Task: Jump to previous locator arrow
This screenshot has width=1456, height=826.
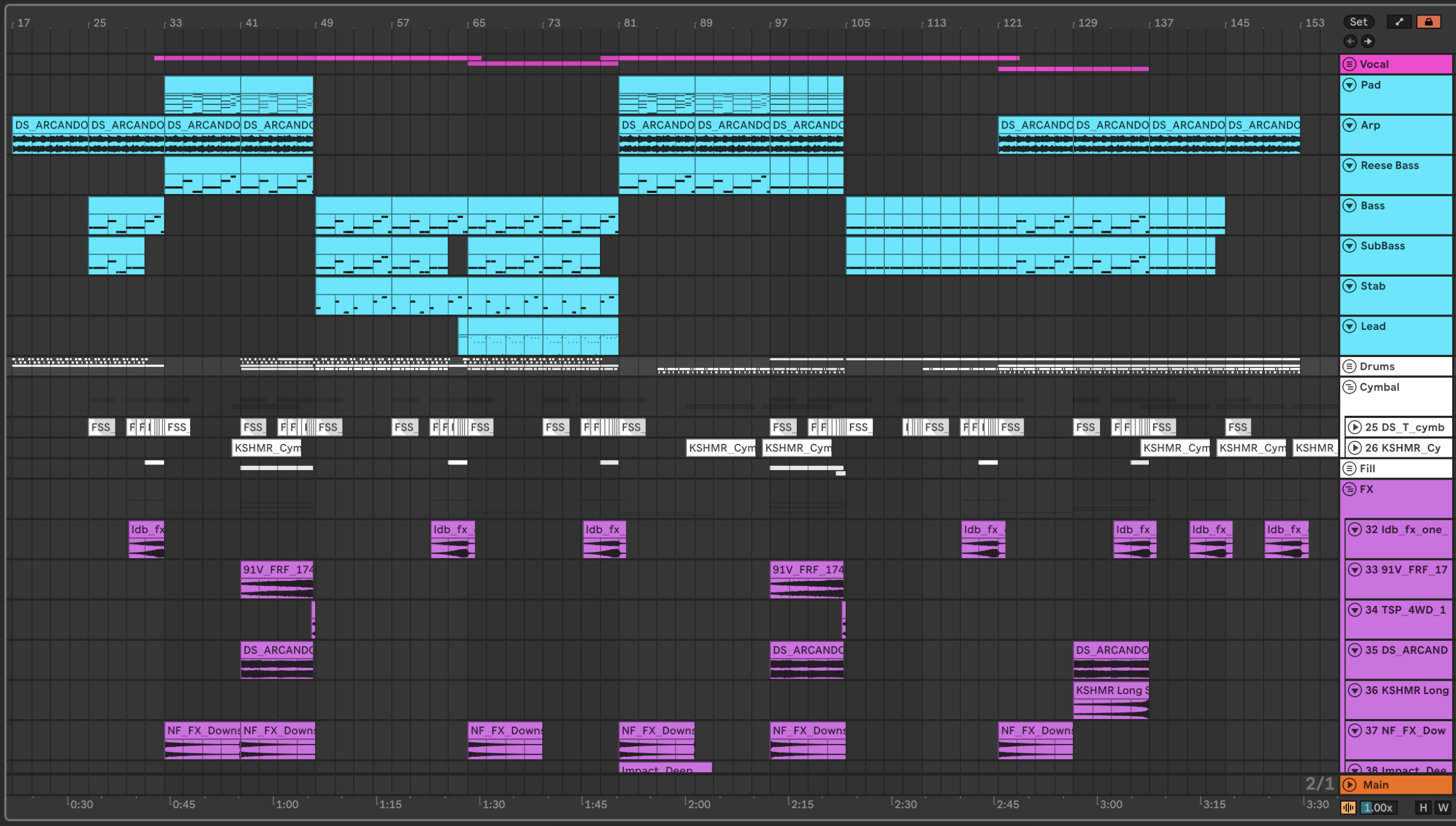Action: (1351, 41)
